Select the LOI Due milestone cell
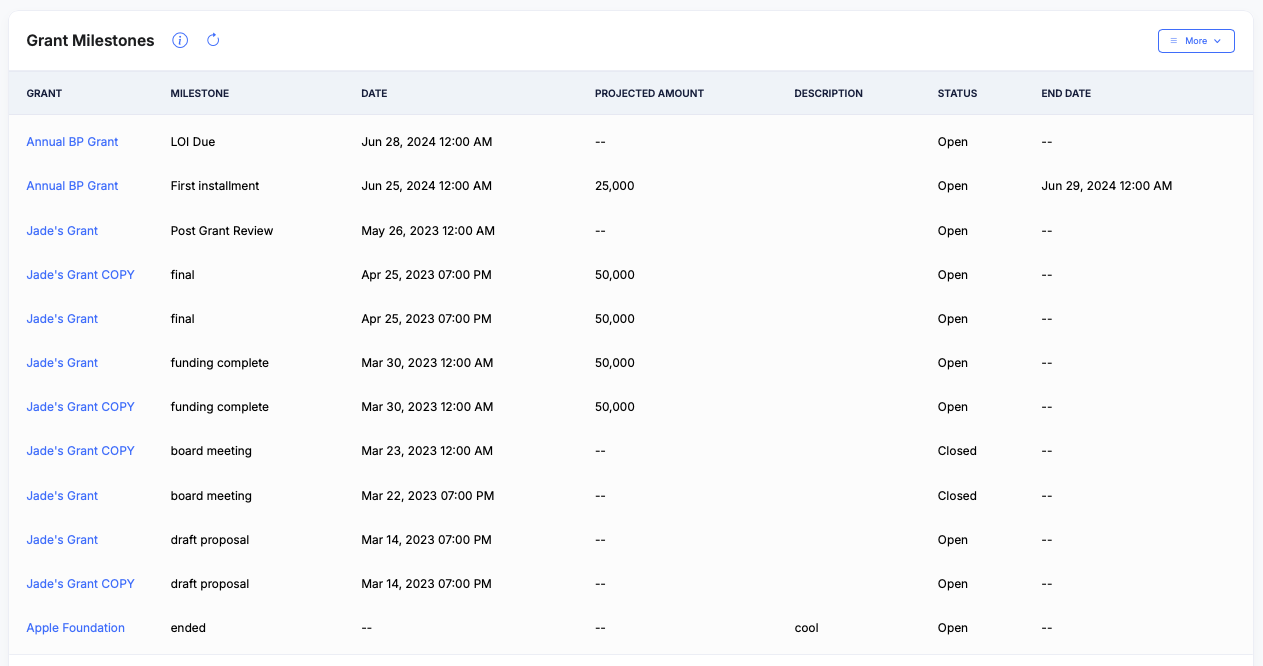Screen dimensions: 1263x666 tap(193, 142)
